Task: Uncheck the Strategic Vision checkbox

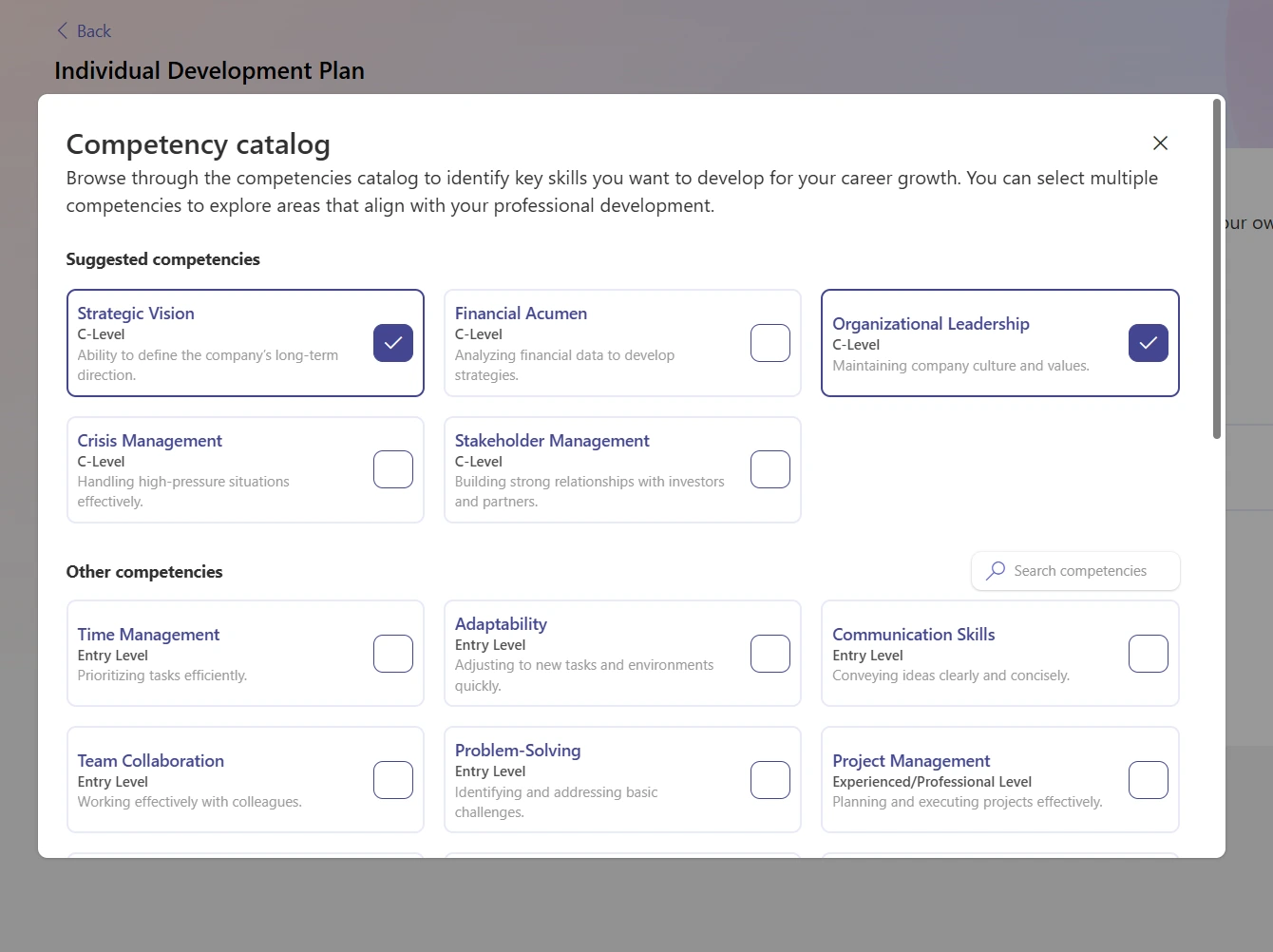Action: [x=393, y=343]
